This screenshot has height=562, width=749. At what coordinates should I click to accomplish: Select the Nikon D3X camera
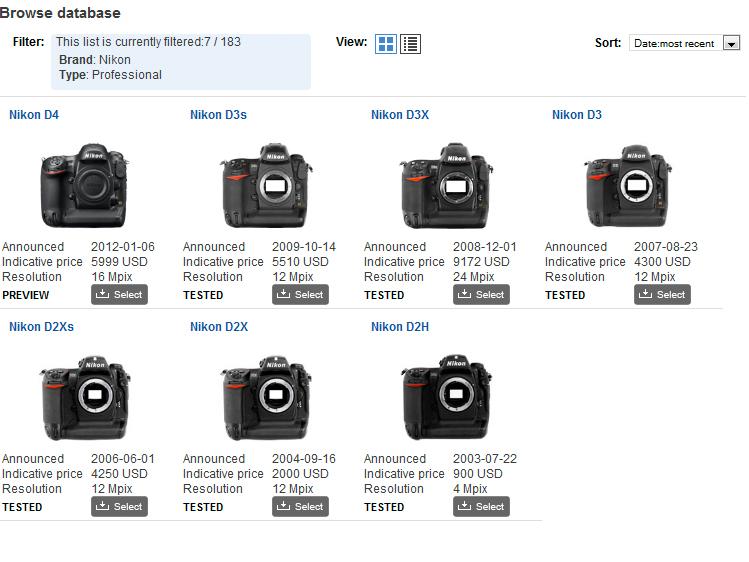coord(482,295)
